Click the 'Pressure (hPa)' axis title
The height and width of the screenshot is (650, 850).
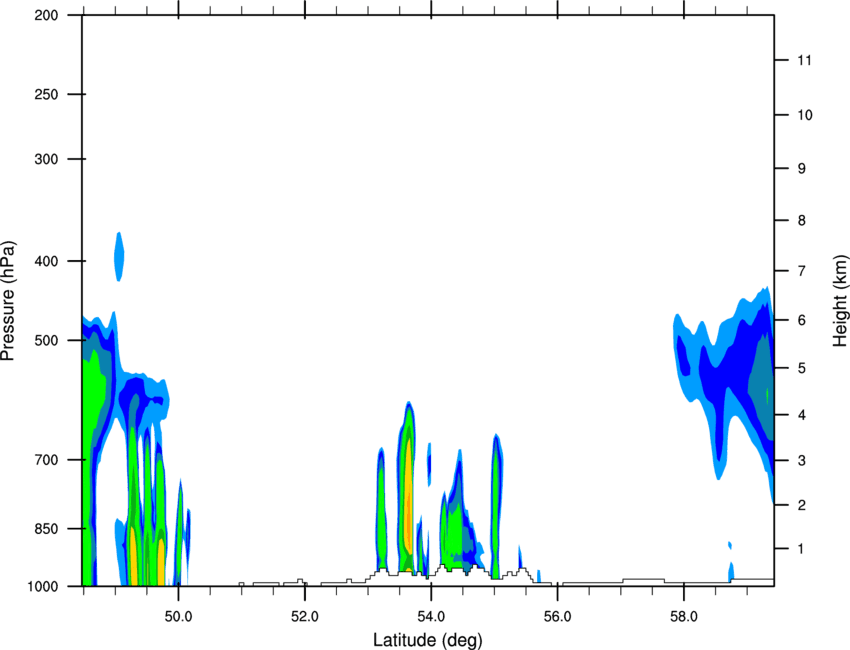point(8,301)
